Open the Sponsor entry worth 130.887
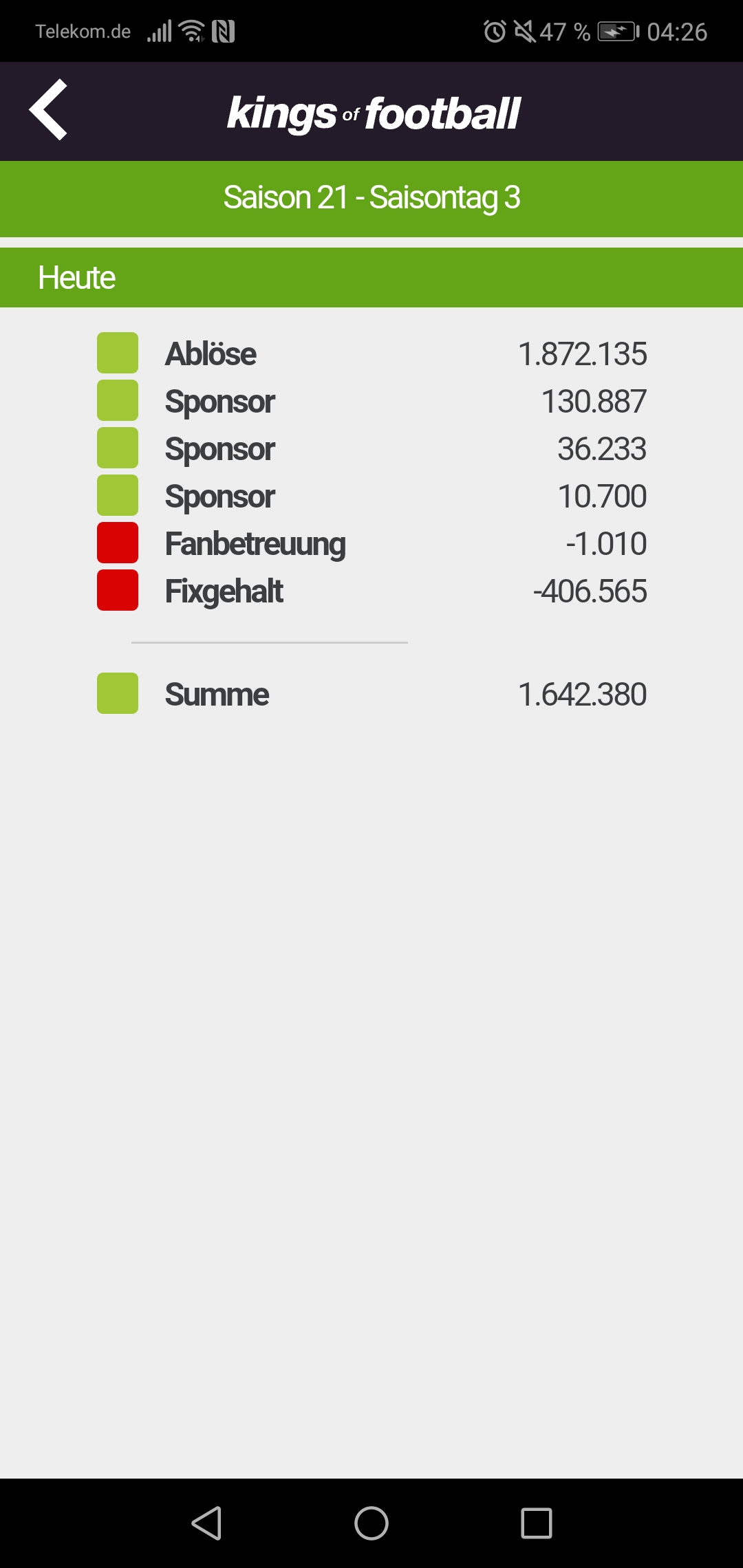Image resolution: width=743 pixels, height=1568 pixels. pyautogui.click(x=371, y=401)
